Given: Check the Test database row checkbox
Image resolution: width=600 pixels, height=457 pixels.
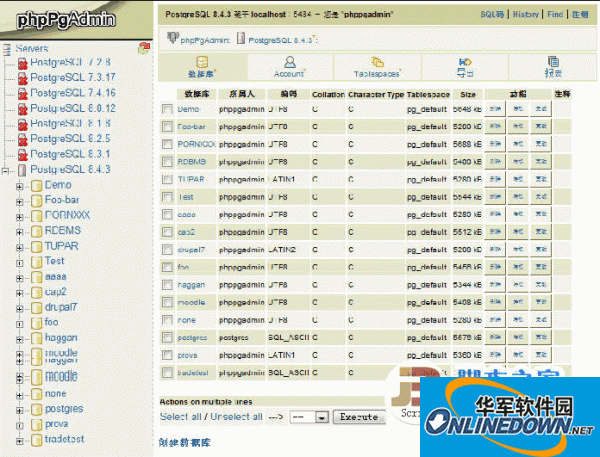Looking at the screenshot, I should 167,197.
